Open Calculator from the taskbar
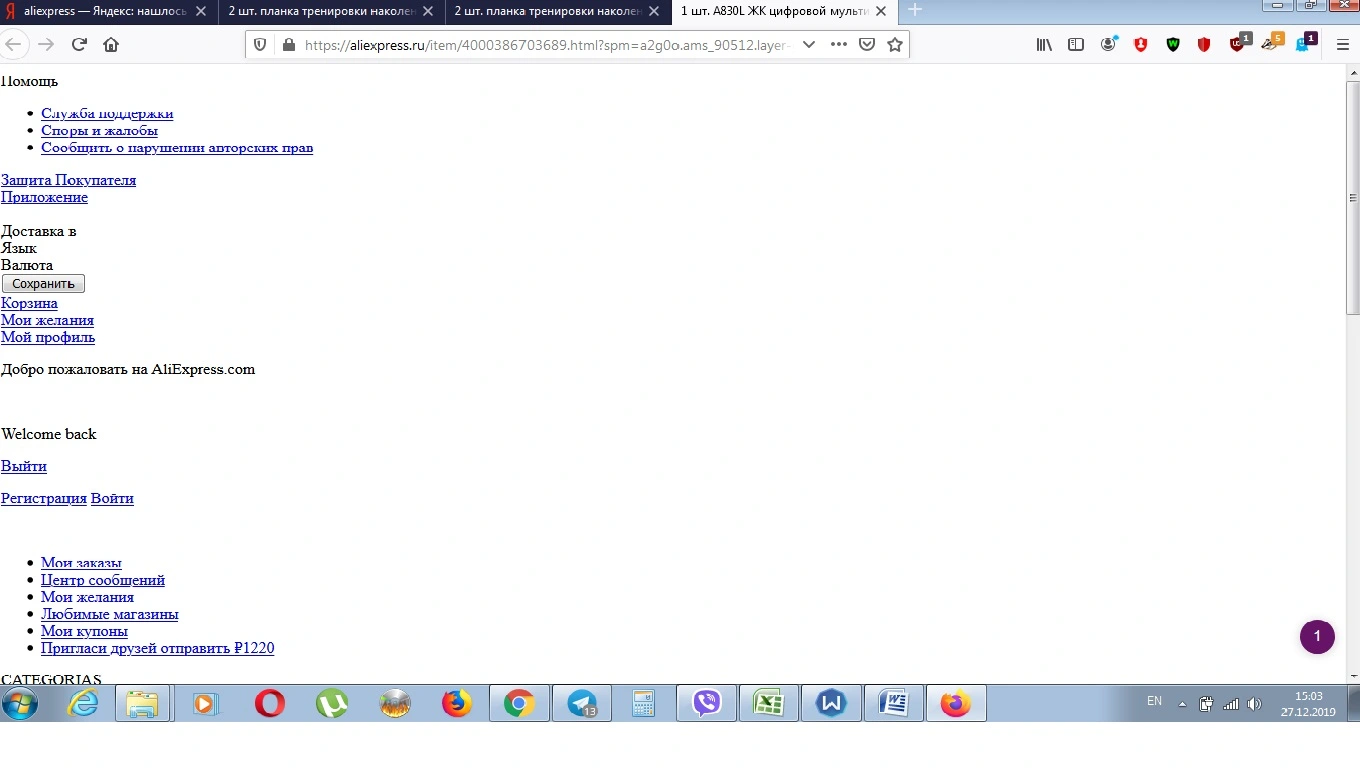 (643, 704)
